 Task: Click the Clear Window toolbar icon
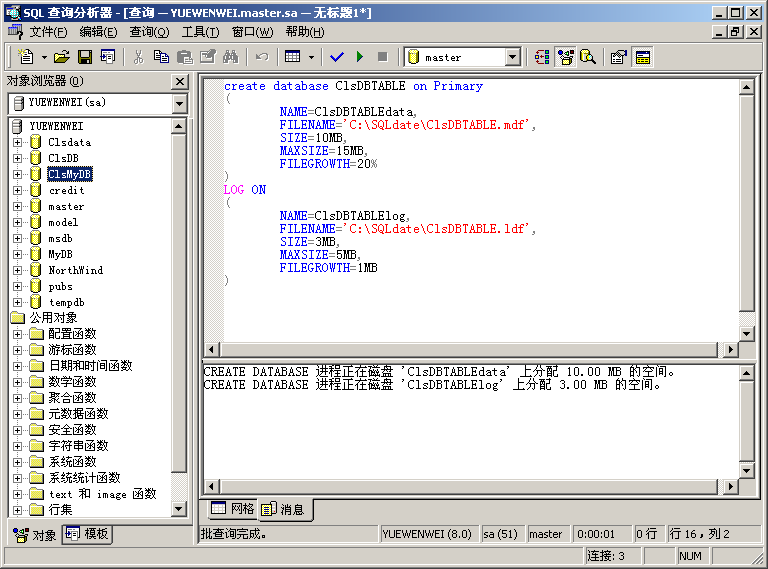tap(208, 57)
